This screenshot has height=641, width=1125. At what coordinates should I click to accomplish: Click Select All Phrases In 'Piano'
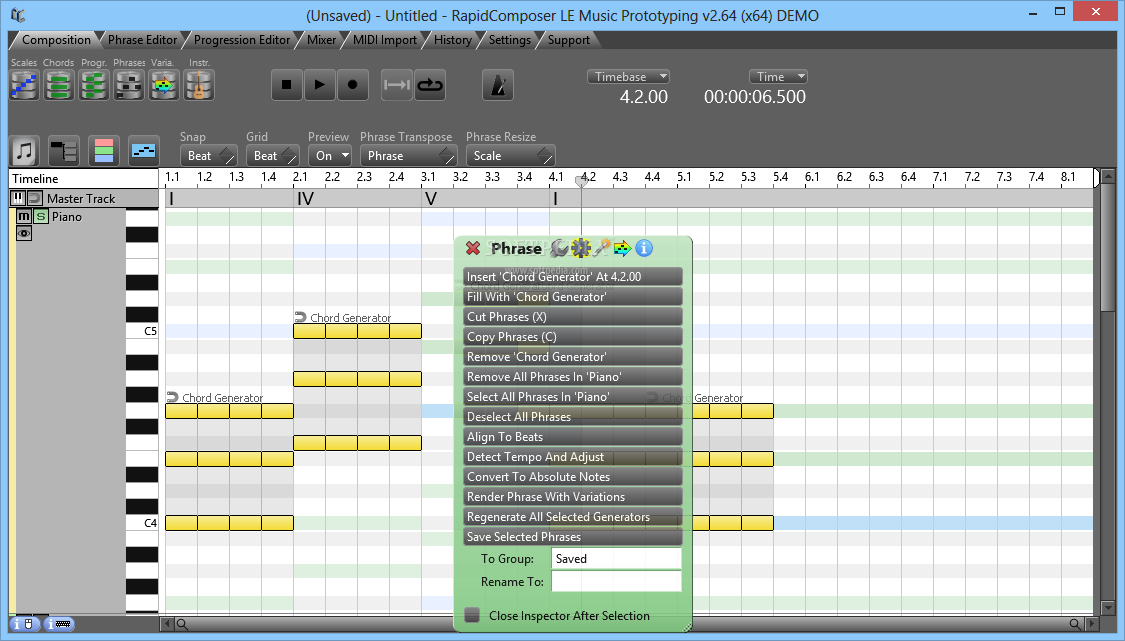point(573,397)
